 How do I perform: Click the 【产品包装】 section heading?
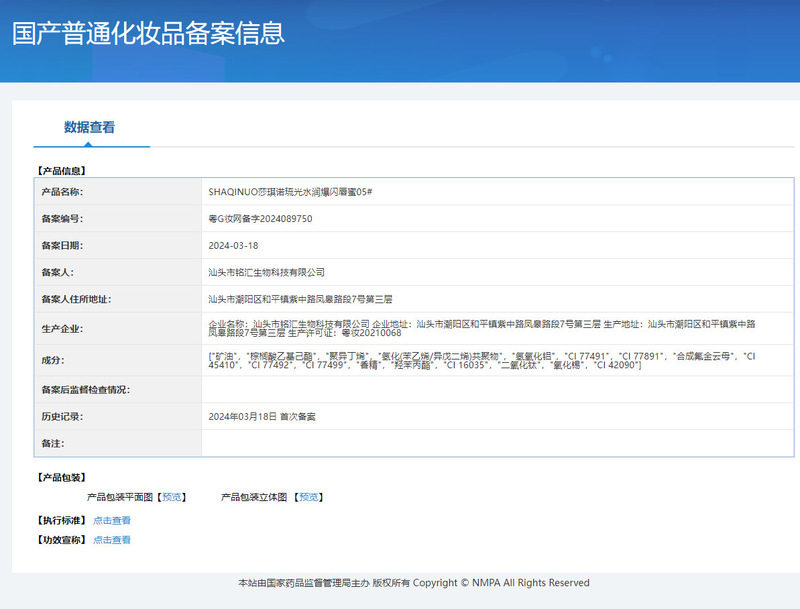click(61, 478)
